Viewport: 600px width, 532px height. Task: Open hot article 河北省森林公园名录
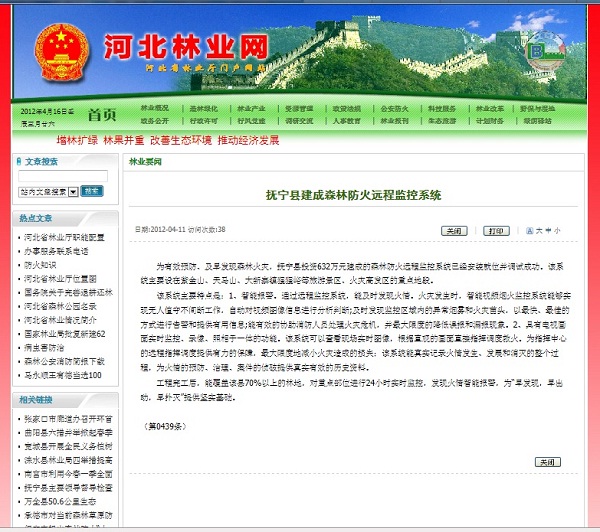coord(60,306)
